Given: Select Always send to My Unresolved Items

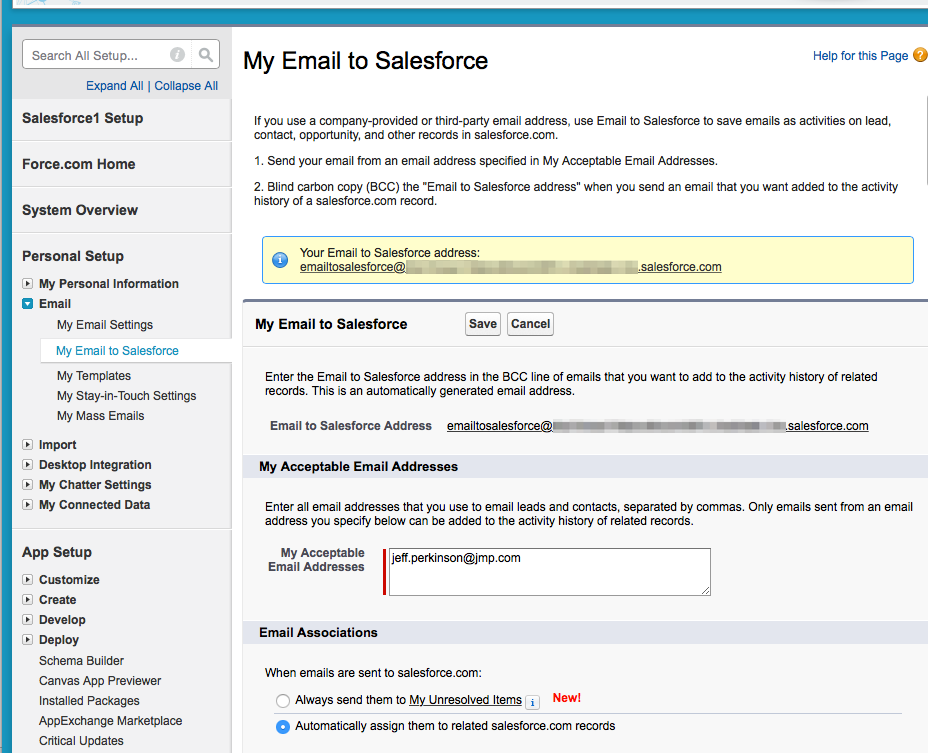Looking at the screenshot, I should tap(283, 701).
